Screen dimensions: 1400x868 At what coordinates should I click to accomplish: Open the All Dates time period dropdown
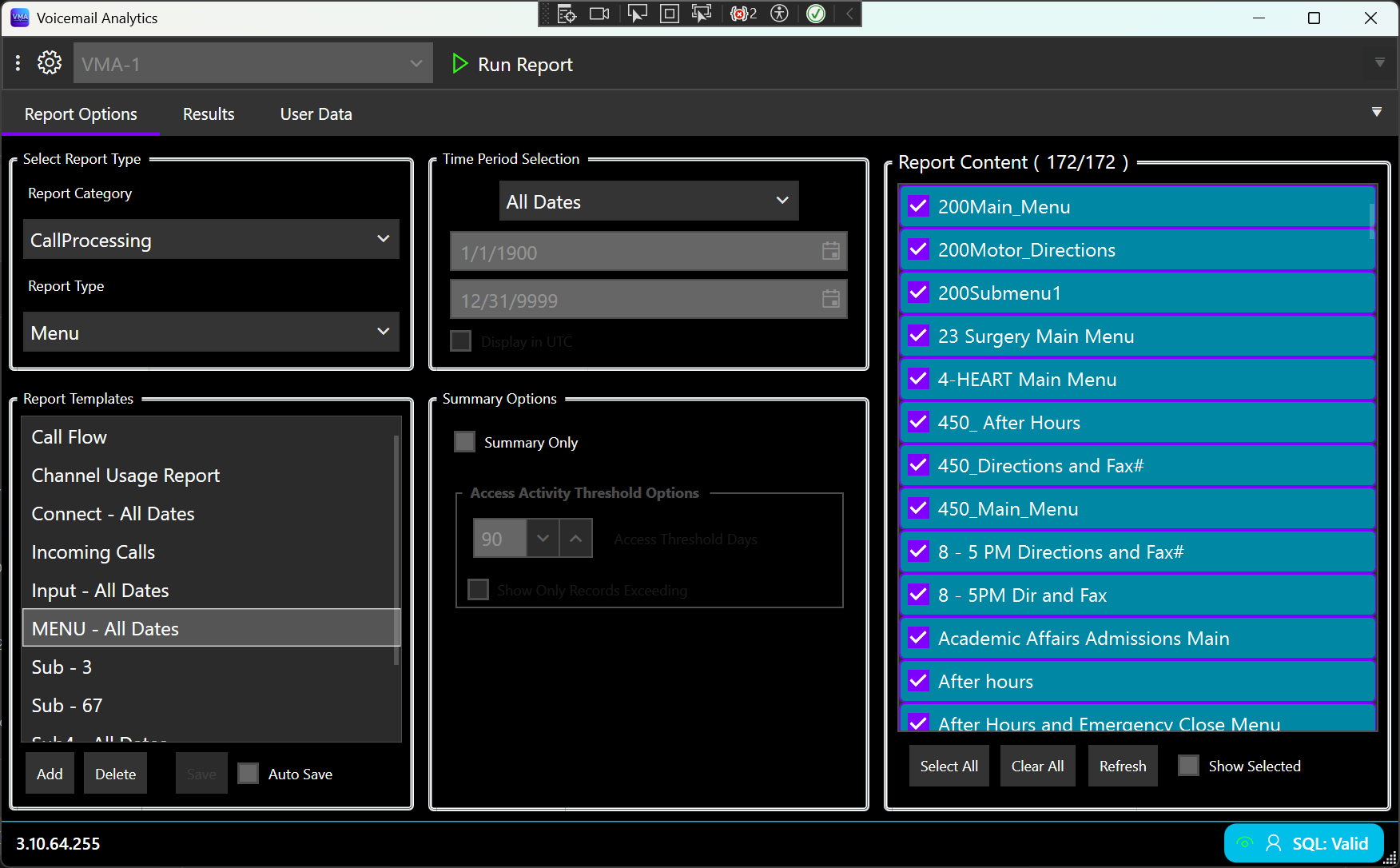(649, 201)
